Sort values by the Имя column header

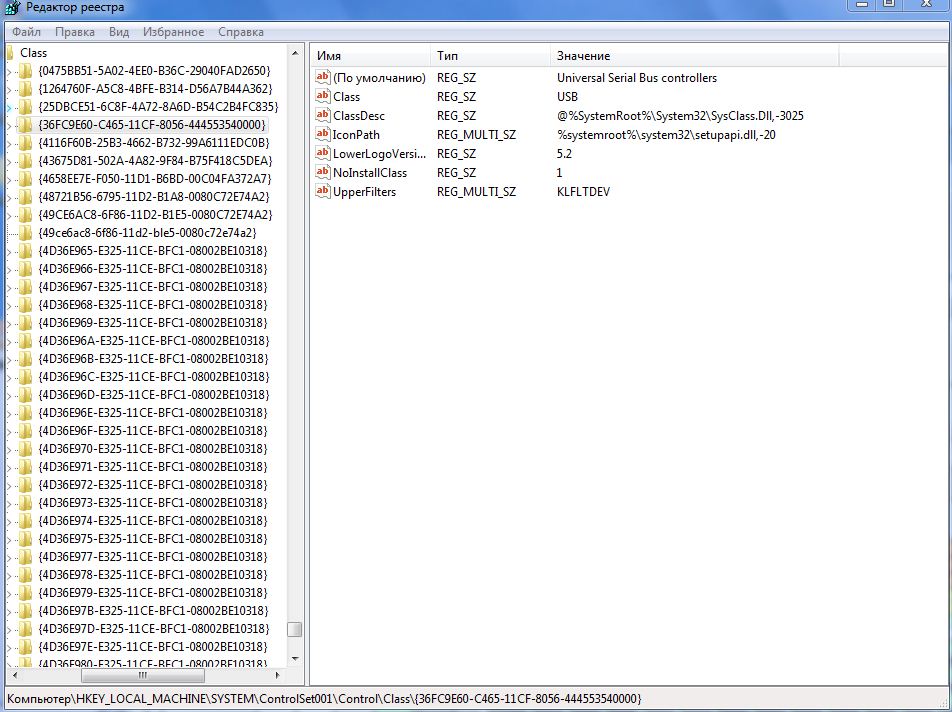pyautogui.click(x=370, y=56)
